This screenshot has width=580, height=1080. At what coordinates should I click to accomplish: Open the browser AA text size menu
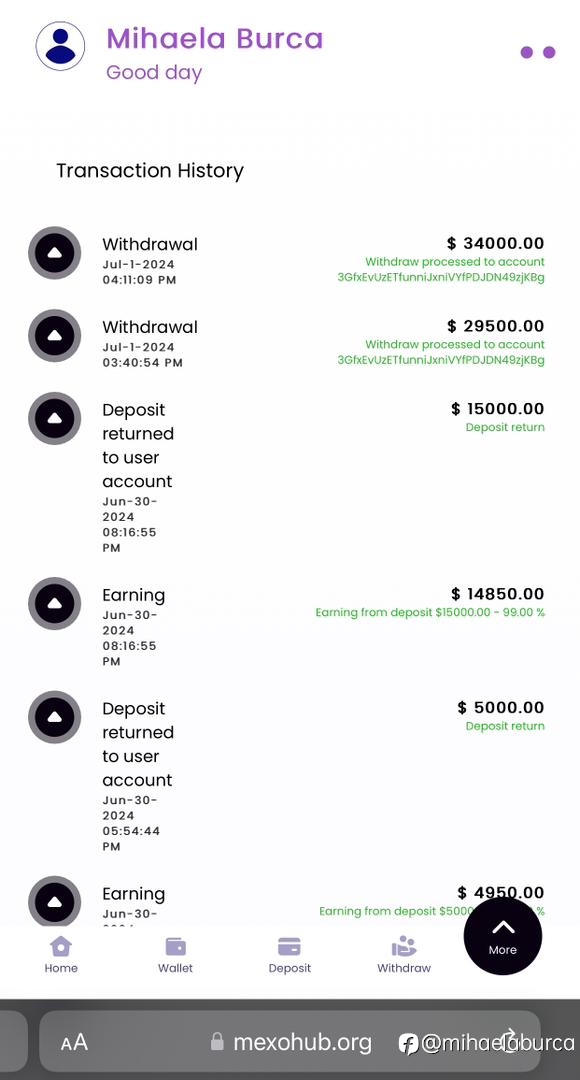tap(74, 1042)
